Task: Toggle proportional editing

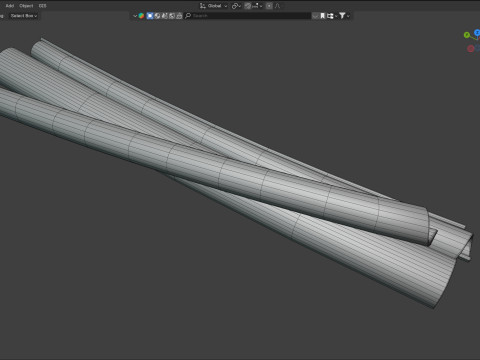Action: click(x=269, y=6)
